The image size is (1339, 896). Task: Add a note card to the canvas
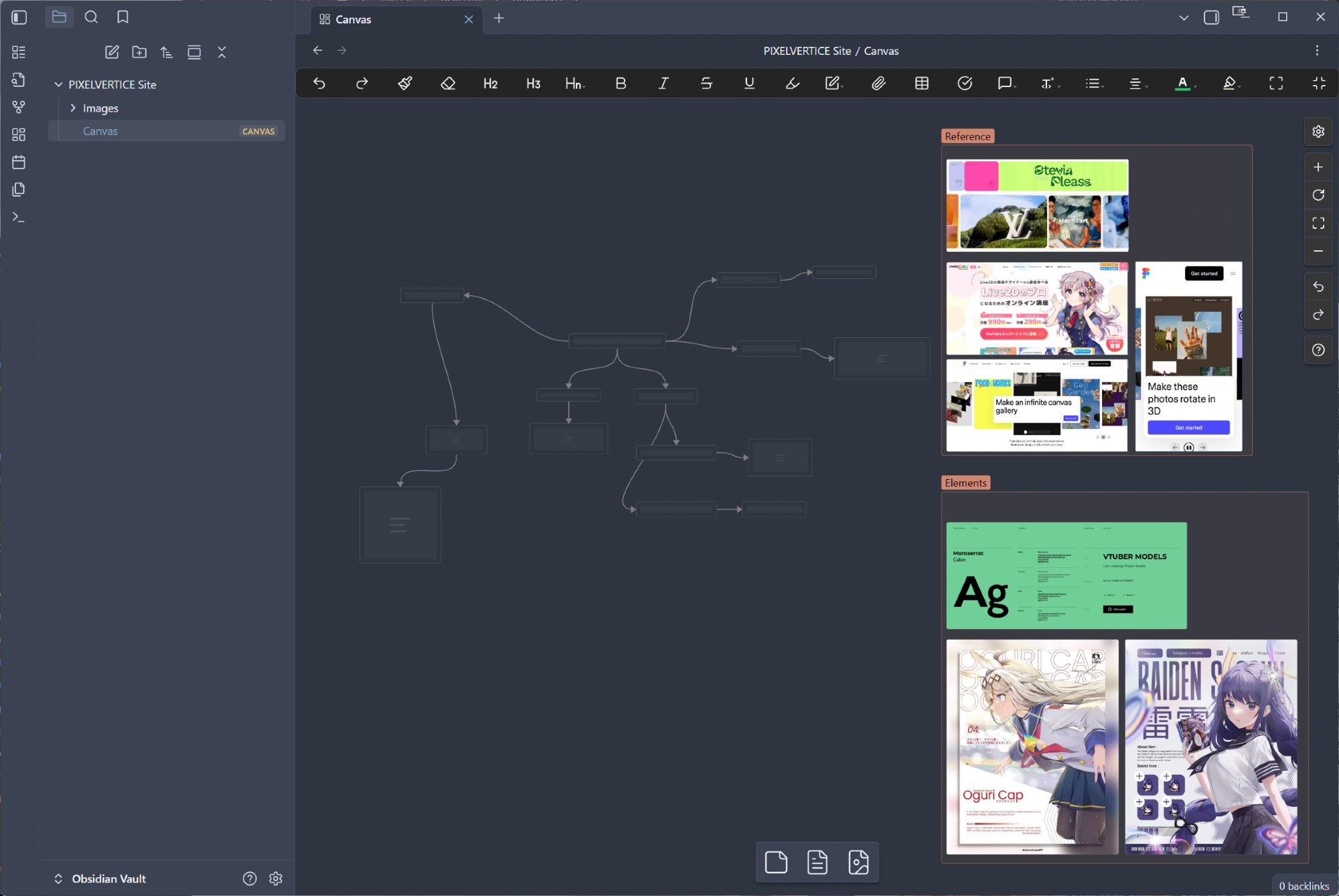pos(776,862)
